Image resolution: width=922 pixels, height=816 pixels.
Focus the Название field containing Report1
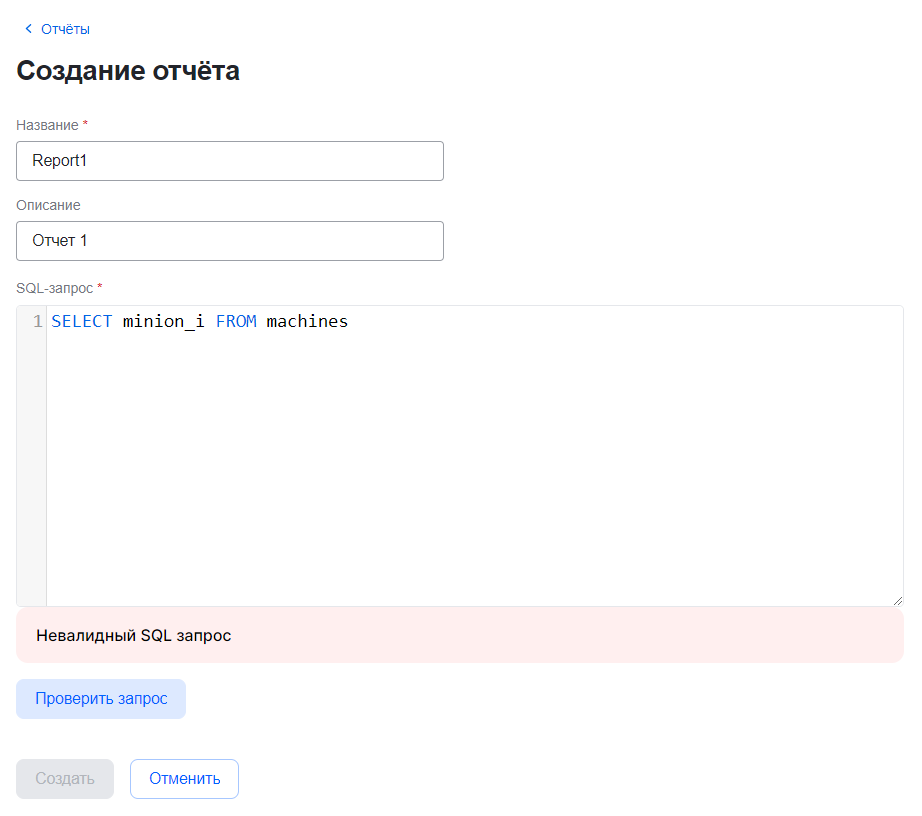[230, 160]
